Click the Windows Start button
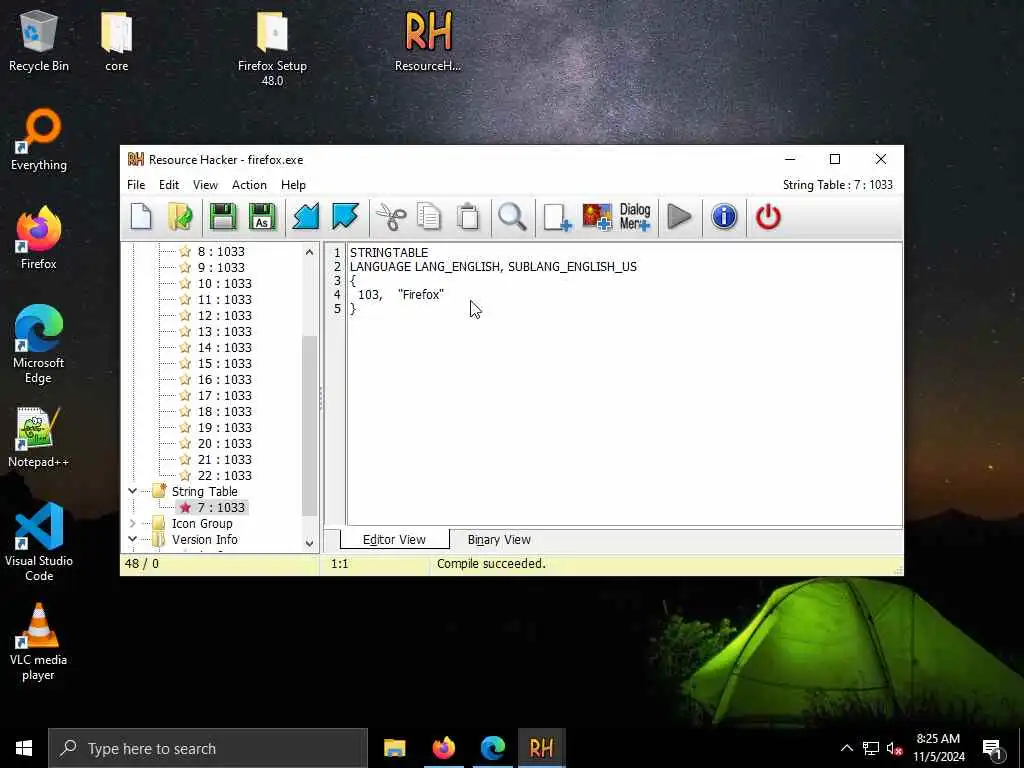The width and height of the screenshot is (1024, 768). [24, 748]
